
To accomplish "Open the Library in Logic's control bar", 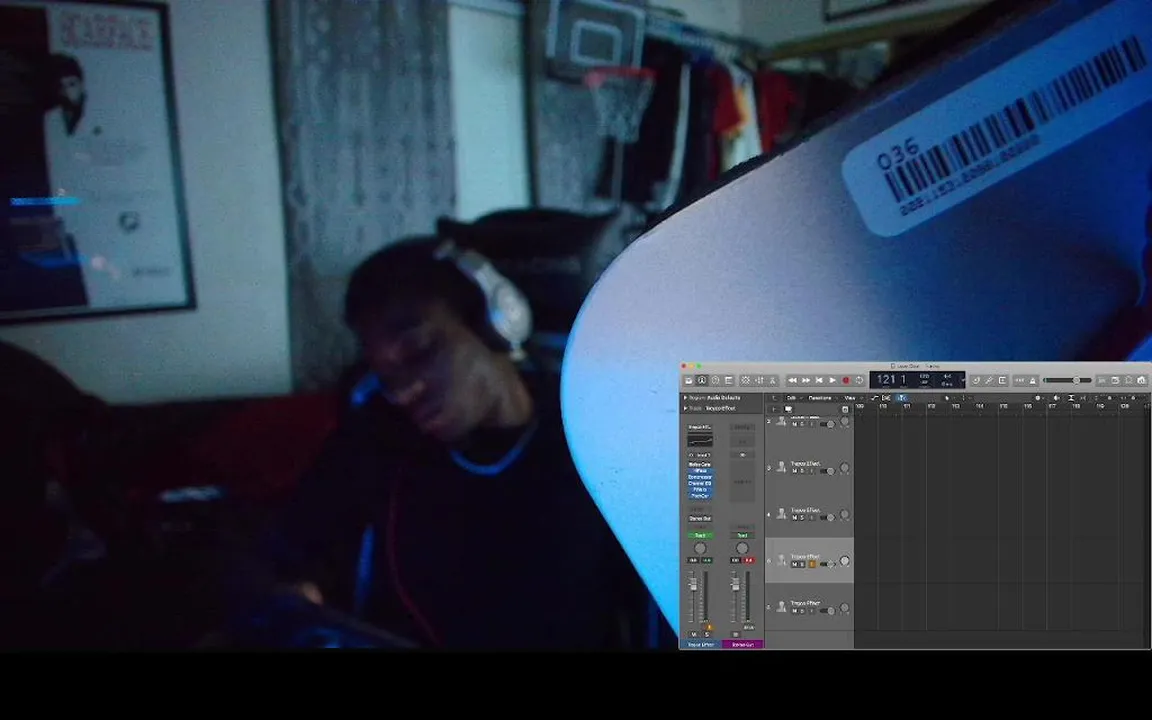I will (x=689, y=381).
